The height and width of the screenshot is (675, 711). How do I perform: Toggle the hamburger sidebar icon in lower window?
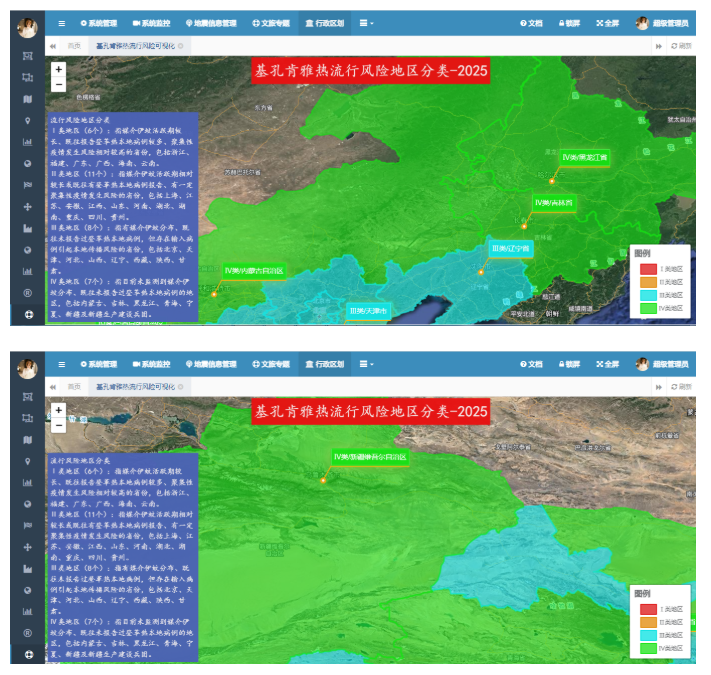click(x=62, y=364)
